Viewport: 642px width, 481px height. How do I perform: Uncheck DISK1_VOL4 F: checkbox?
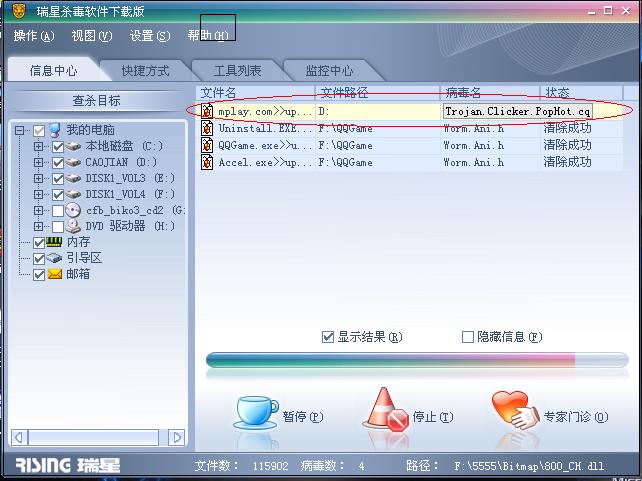(x=58, y=194)
